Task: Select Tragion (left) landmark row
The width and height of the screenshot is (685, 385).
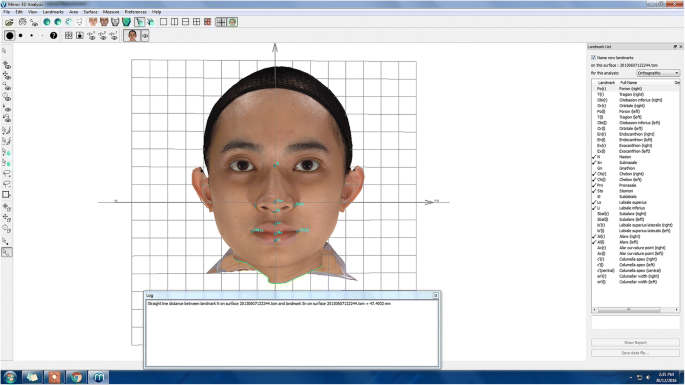Action: (x=636, y=117)
